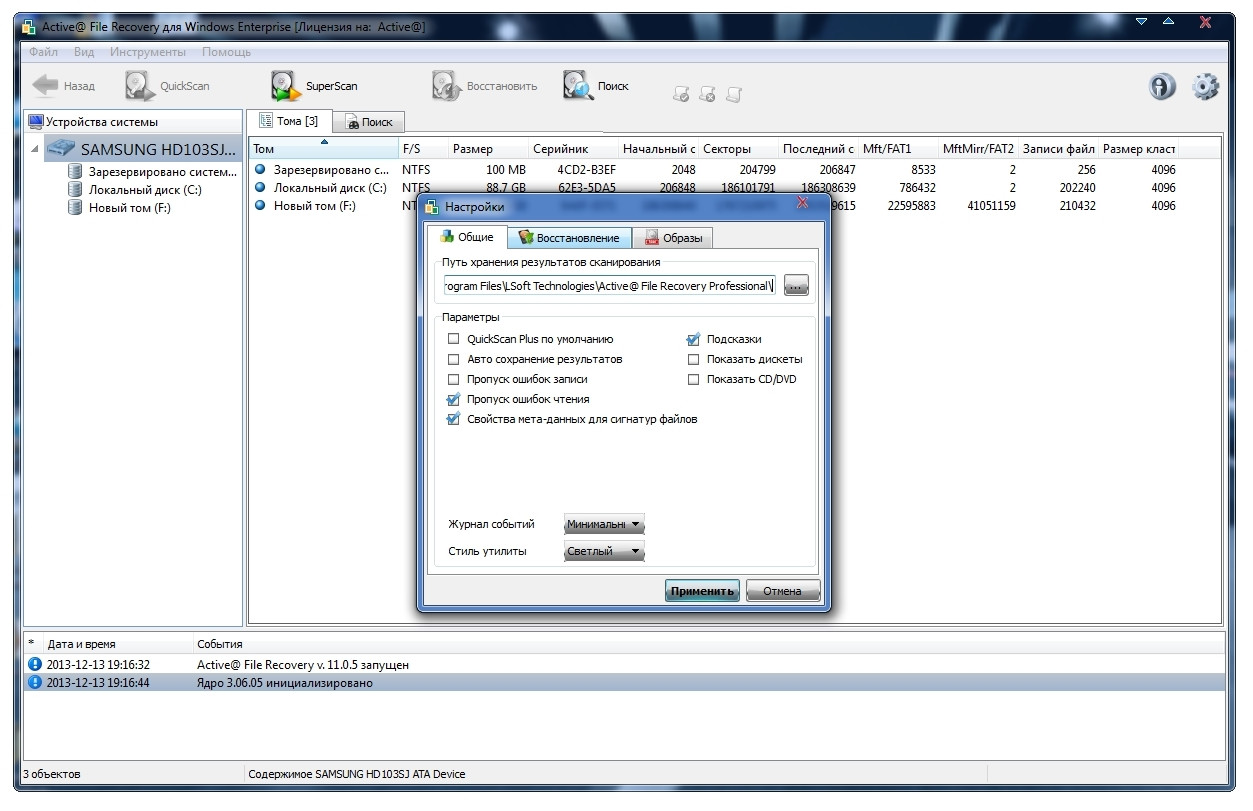This screenshot has width=1253, height=811.
Task: Click the Восстановить recover toolbar icon
Action: [446, 86]
